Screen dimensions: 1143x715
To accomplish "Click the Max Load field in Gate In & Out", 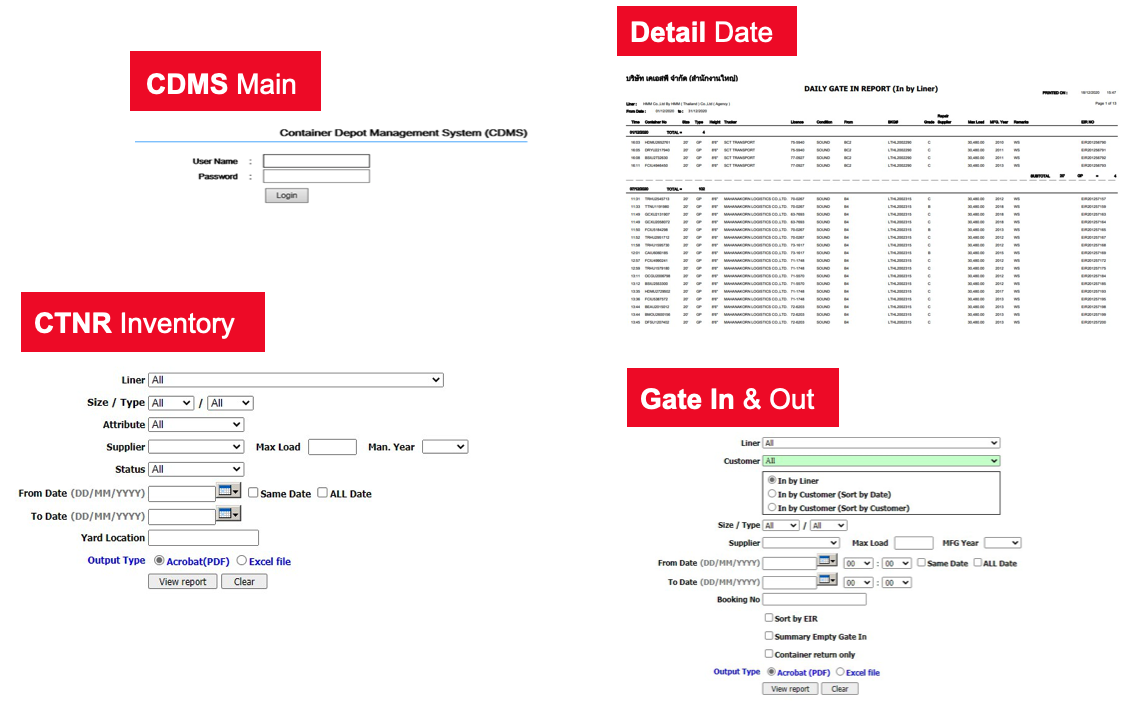I will 914,543.
